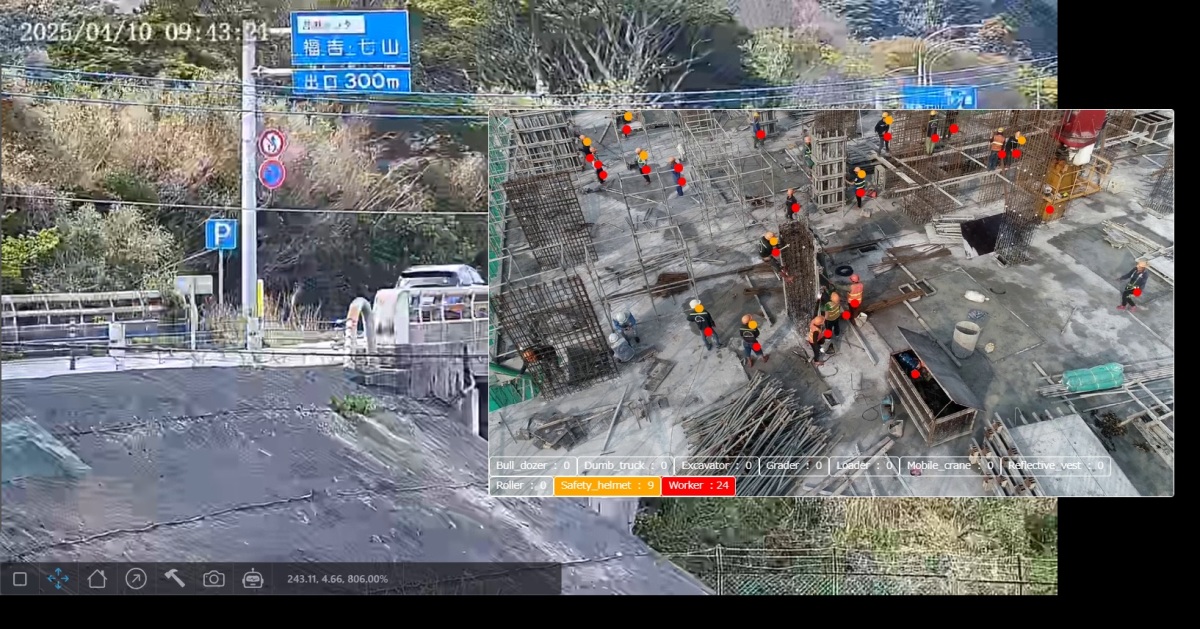This screenshot has height=629, width=1200.
Task: Select the Loader class tag
Action: [x=864, y=466]
